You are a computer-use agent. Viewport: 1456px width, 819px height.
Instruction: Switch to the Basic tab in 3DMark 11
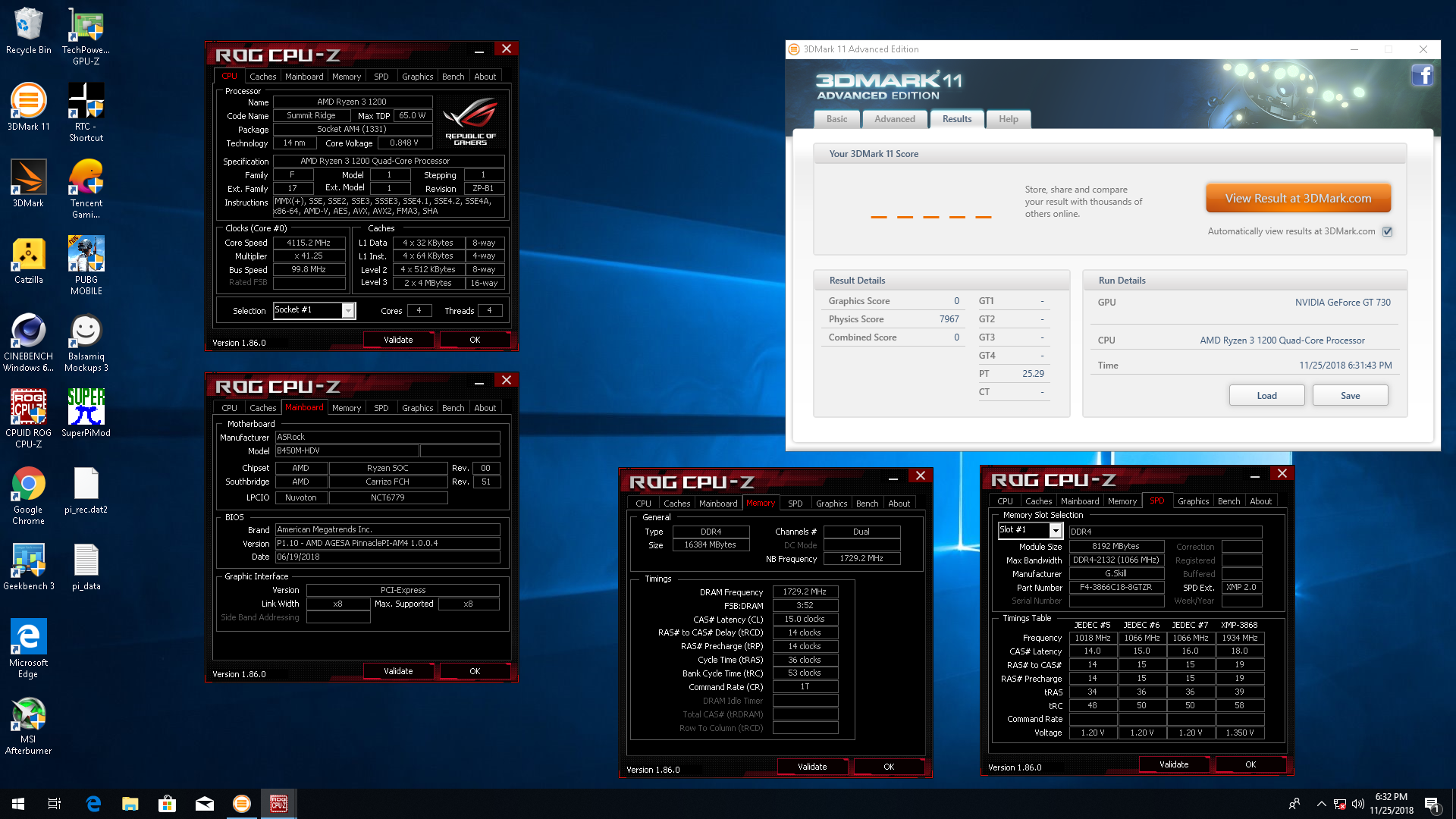click(x=837, y=119)
